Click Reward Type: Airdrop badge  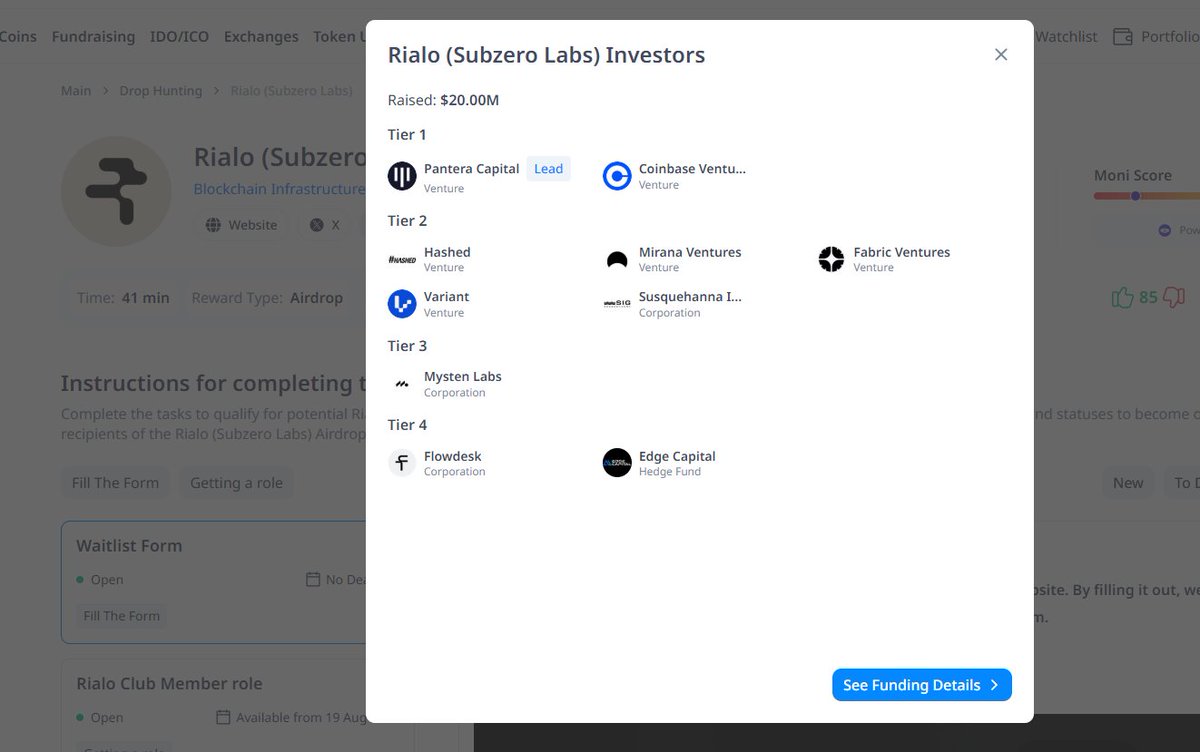click(x=267, y=298)
